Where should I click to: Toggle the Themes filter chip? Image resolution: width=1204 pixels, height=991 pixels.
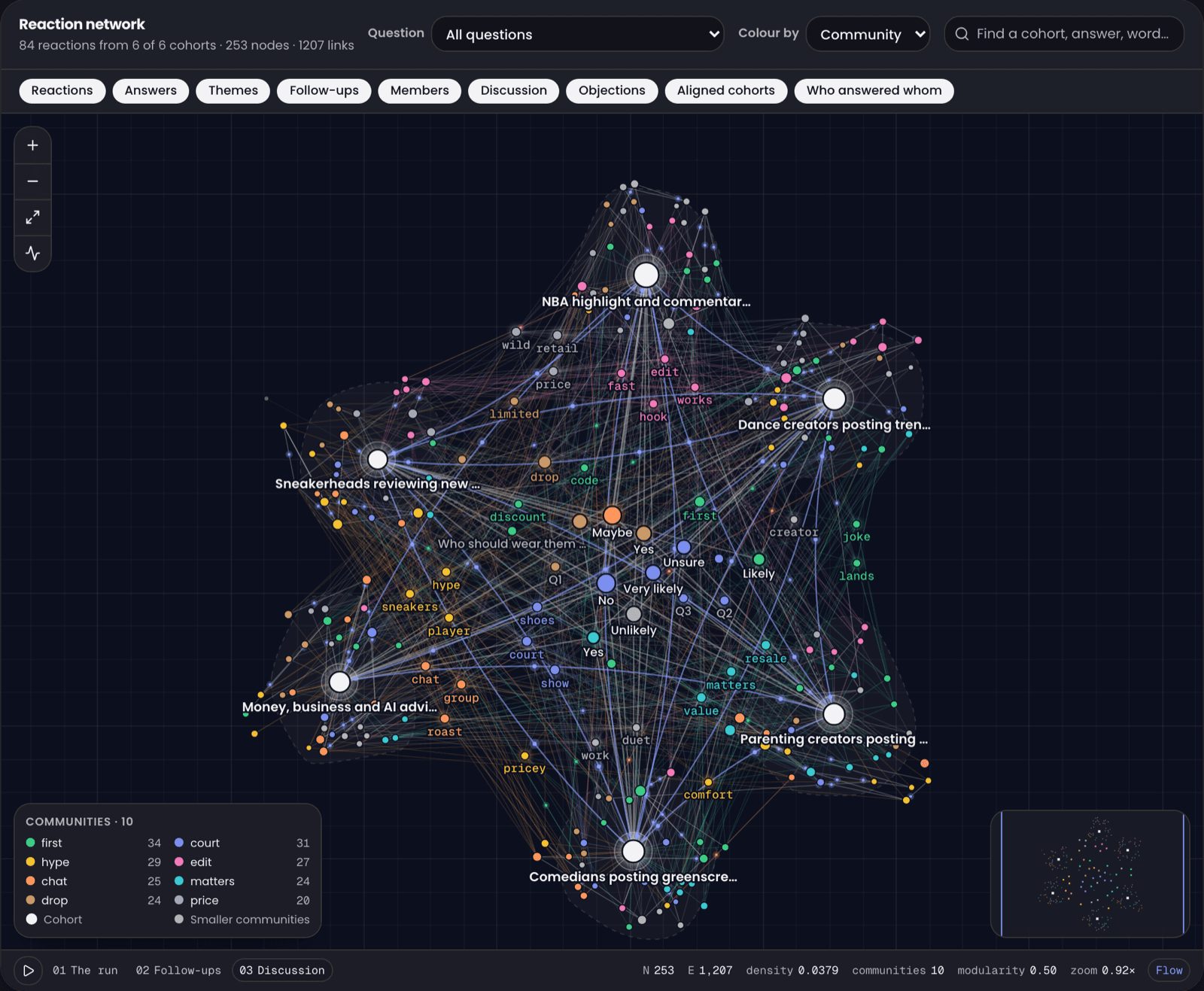pyautogui.click(x=233, y=90)
